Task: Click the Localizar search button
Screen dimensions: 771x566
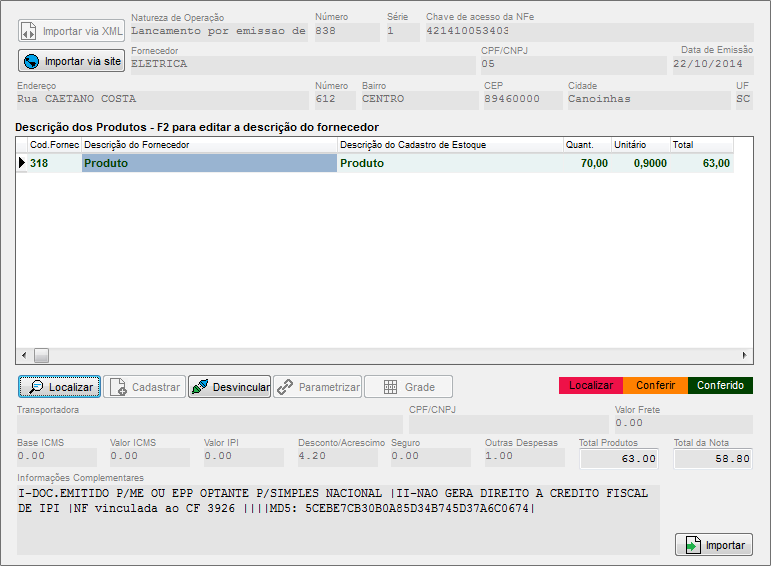Action: (x=59, y=387)
